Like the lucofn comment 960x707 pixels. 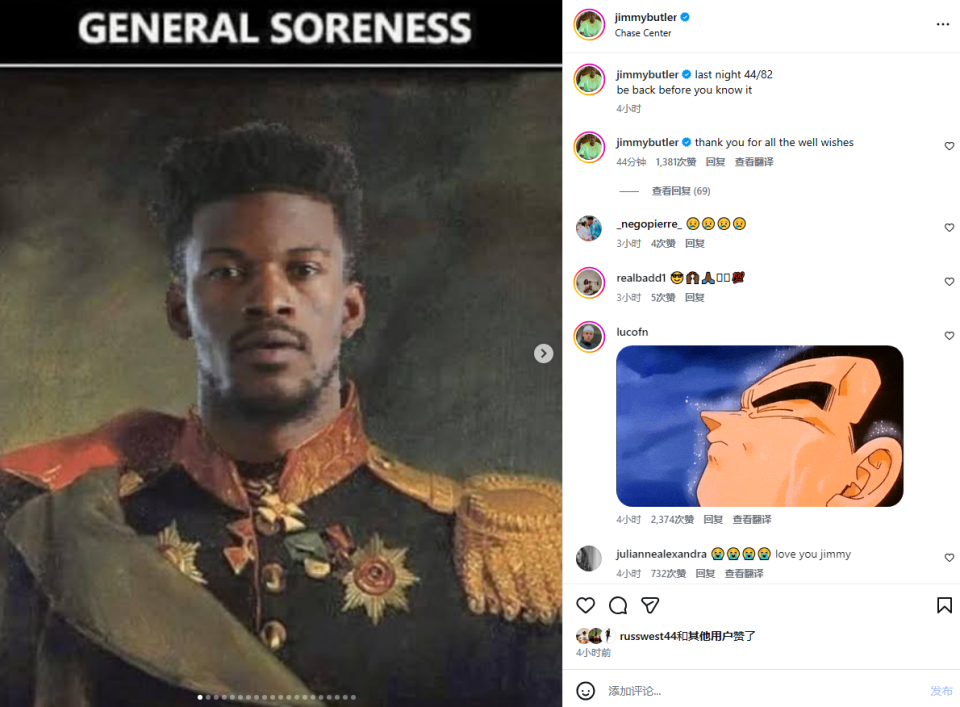click(949, 336)
